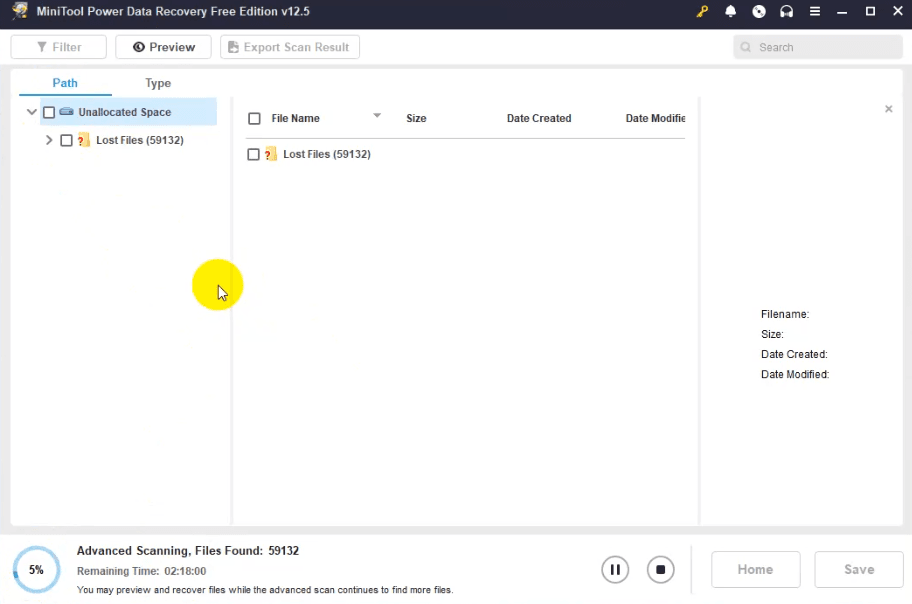912x604 pixels.
Task: Click the key register icon in title bar
Action: coord(702,11)
